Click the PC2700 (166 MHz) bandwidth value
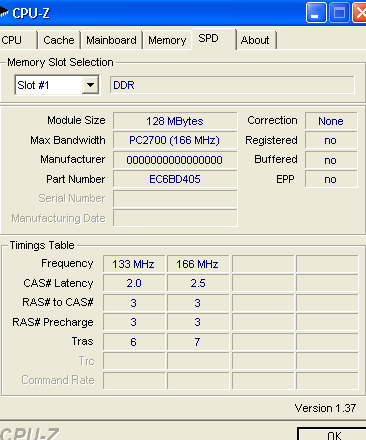 pyautogui.click(x=175, y=140)
